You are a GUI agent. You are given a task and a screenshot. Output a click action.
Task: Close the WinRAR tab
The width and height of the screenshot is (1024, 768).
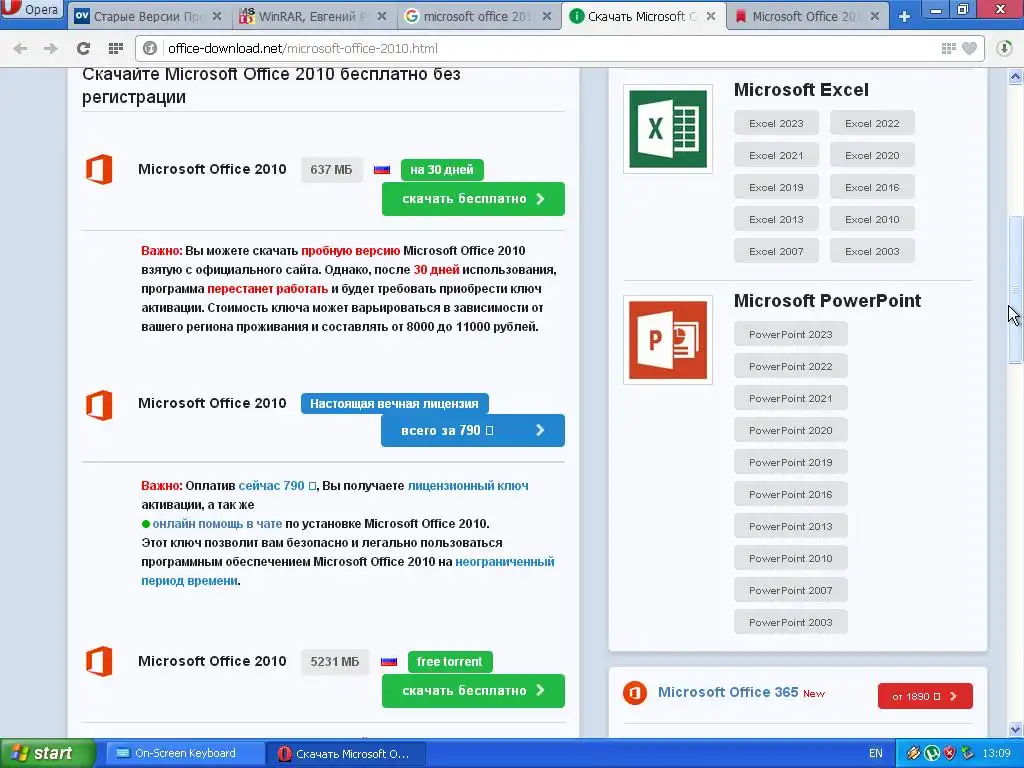pos(382,16)
